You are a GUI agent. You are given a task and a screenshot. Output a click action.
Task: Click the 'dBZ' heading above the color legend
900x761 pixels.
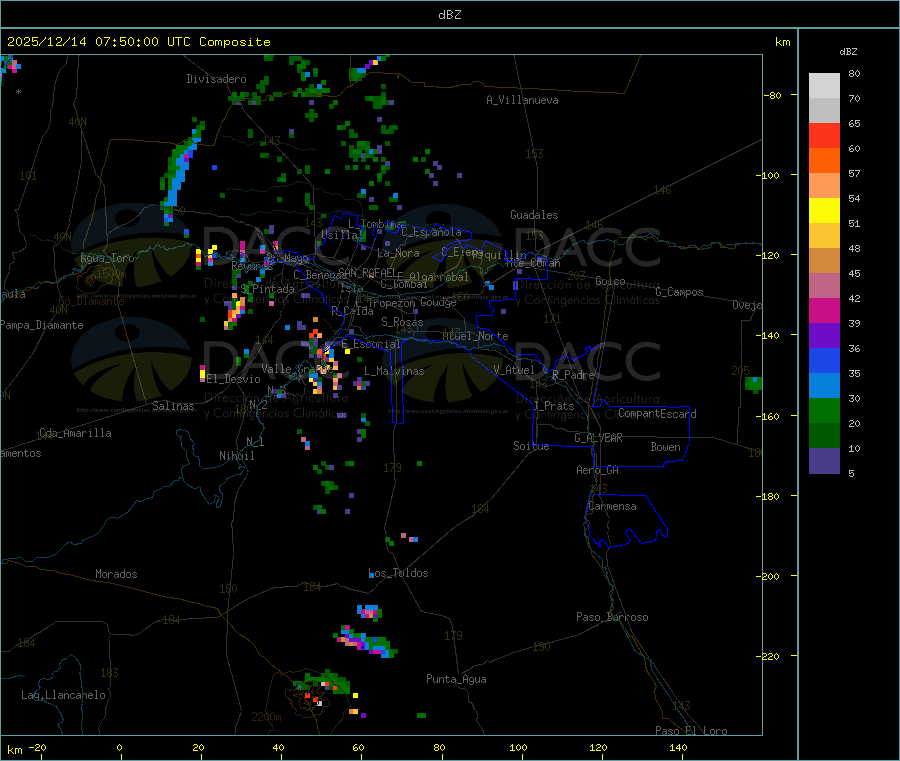click(848, 52)
